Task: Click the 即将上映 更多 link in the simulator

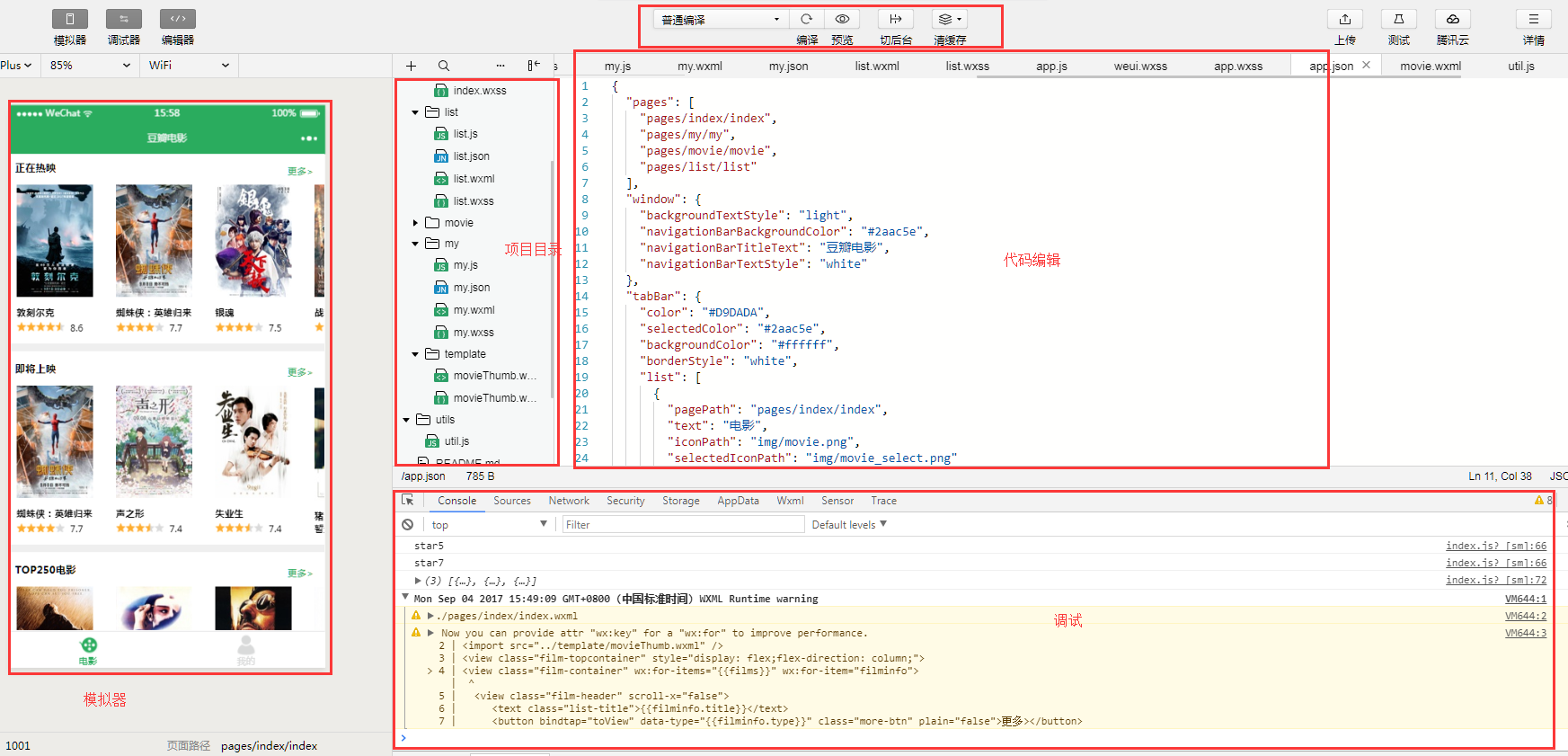Action: click(x=299, y=371)
